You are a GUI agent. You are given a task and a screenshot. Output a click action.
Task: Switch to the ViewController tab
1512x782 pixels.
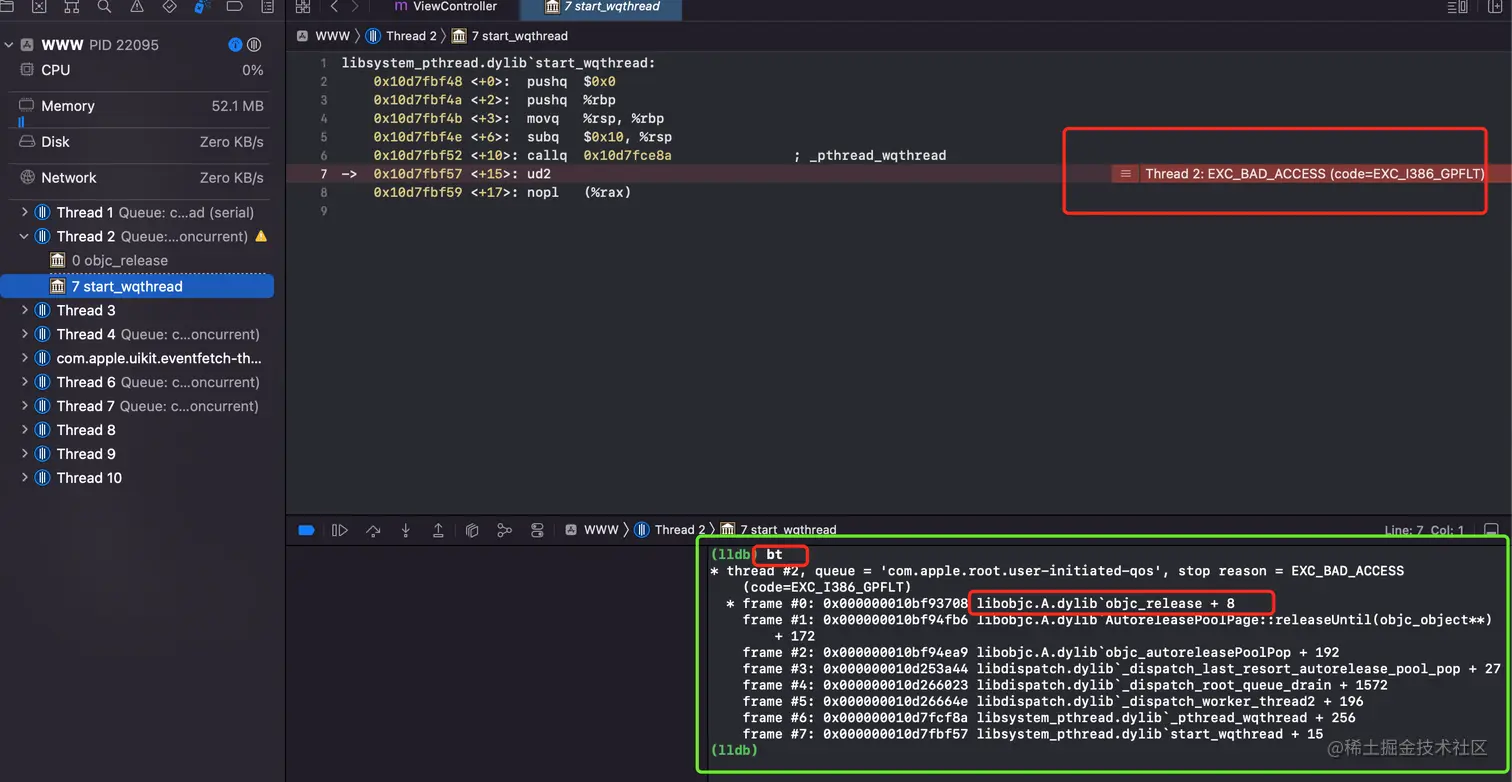[445, 8]
